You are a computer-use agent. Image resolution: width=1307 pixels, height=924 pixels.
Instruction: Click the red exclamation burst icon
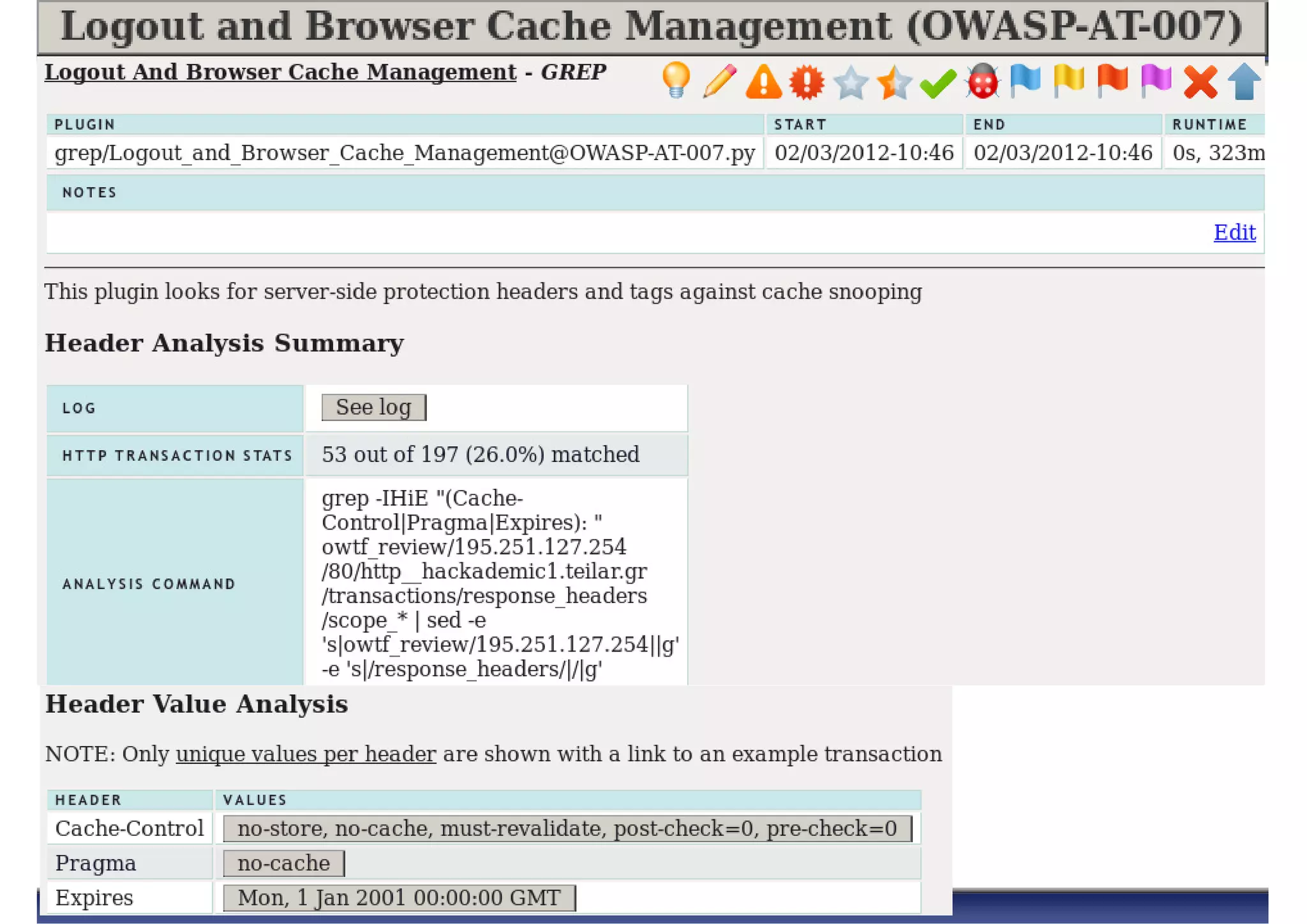pyautogui.click(x=807, y=82)
